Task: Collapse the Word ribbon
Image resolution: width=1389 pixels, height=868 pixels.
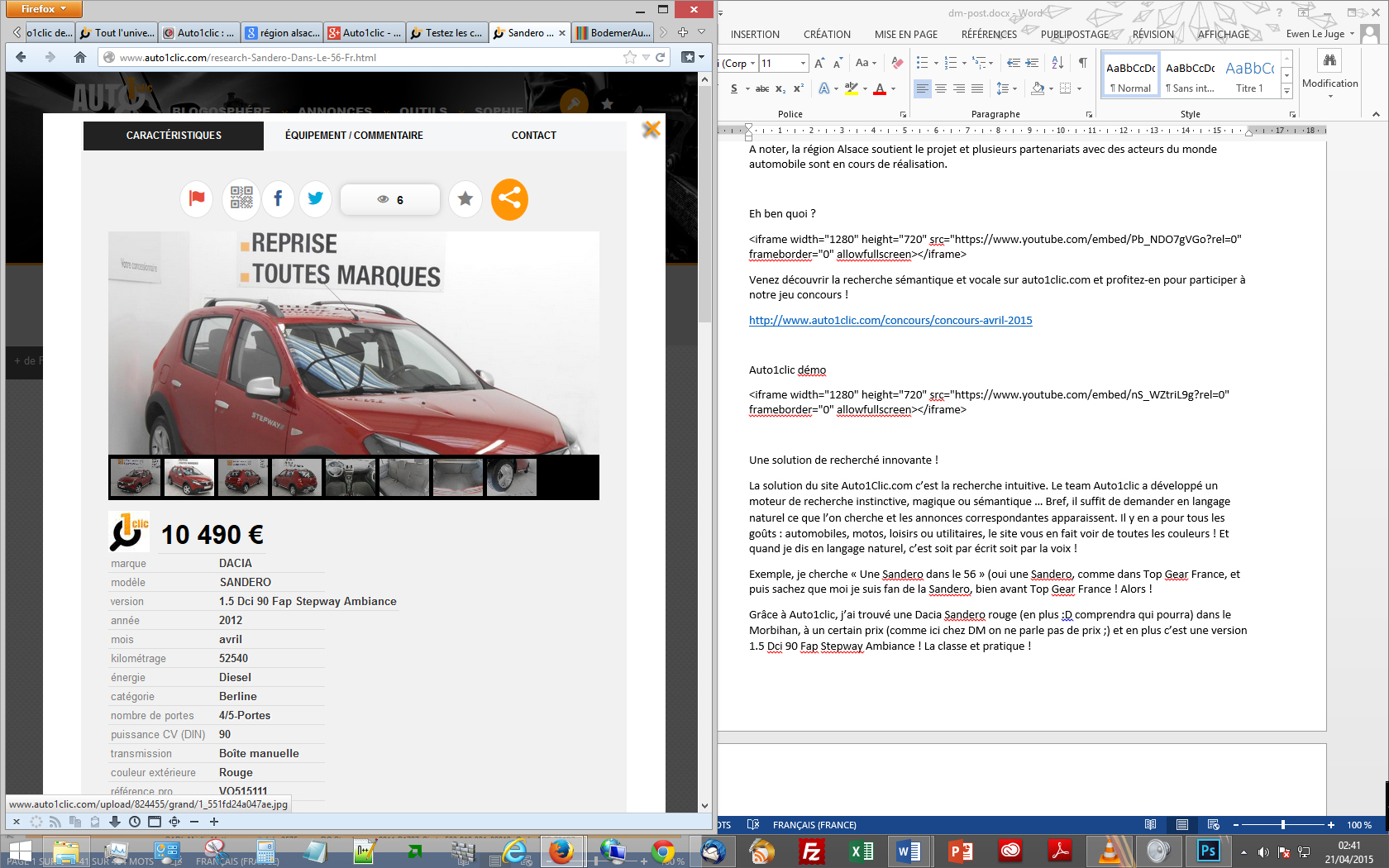Action: tap(1376, 114)
